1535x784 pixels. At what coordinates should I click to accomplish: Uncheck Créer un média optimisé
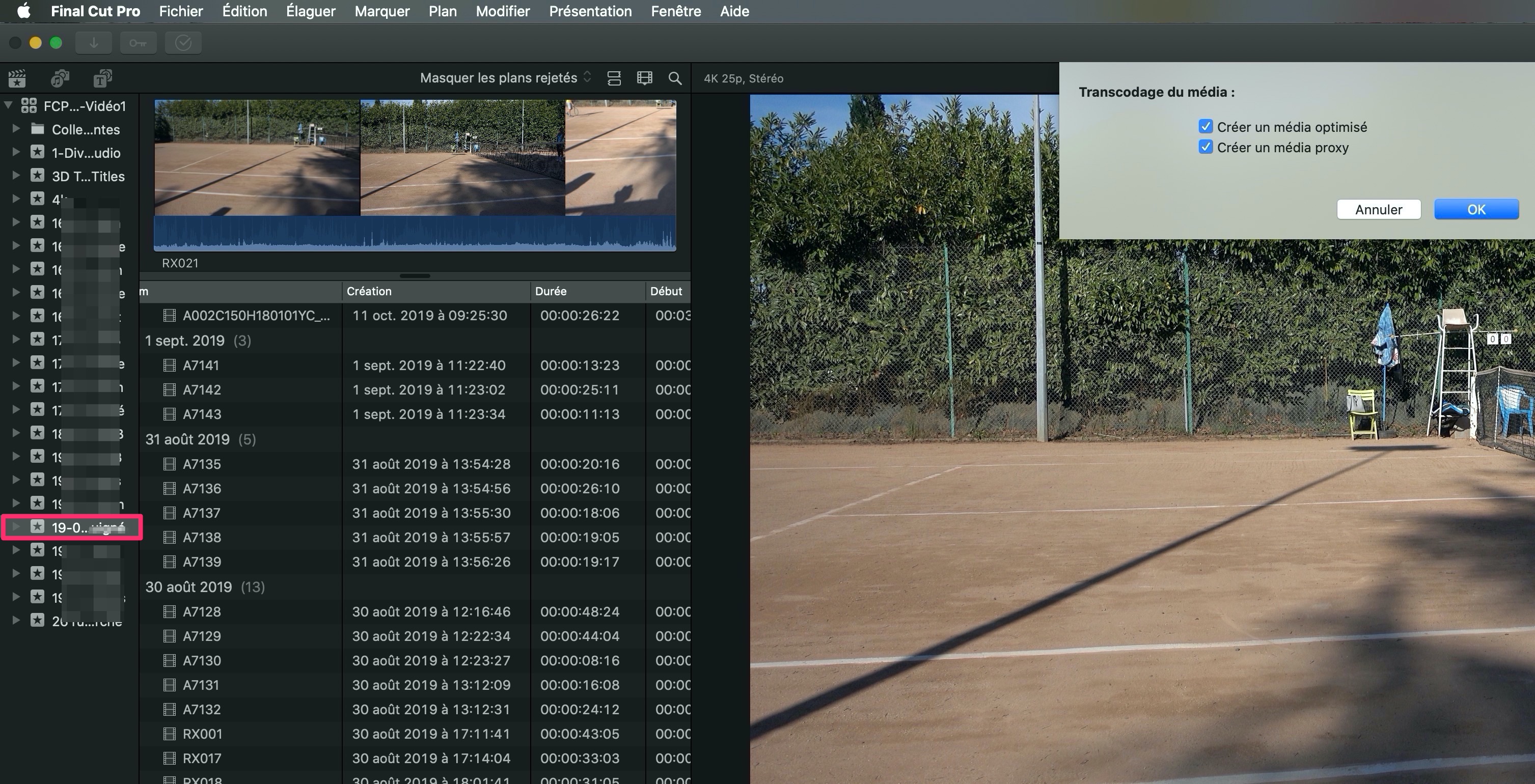pyautogui.click(x=1205, y=127)
